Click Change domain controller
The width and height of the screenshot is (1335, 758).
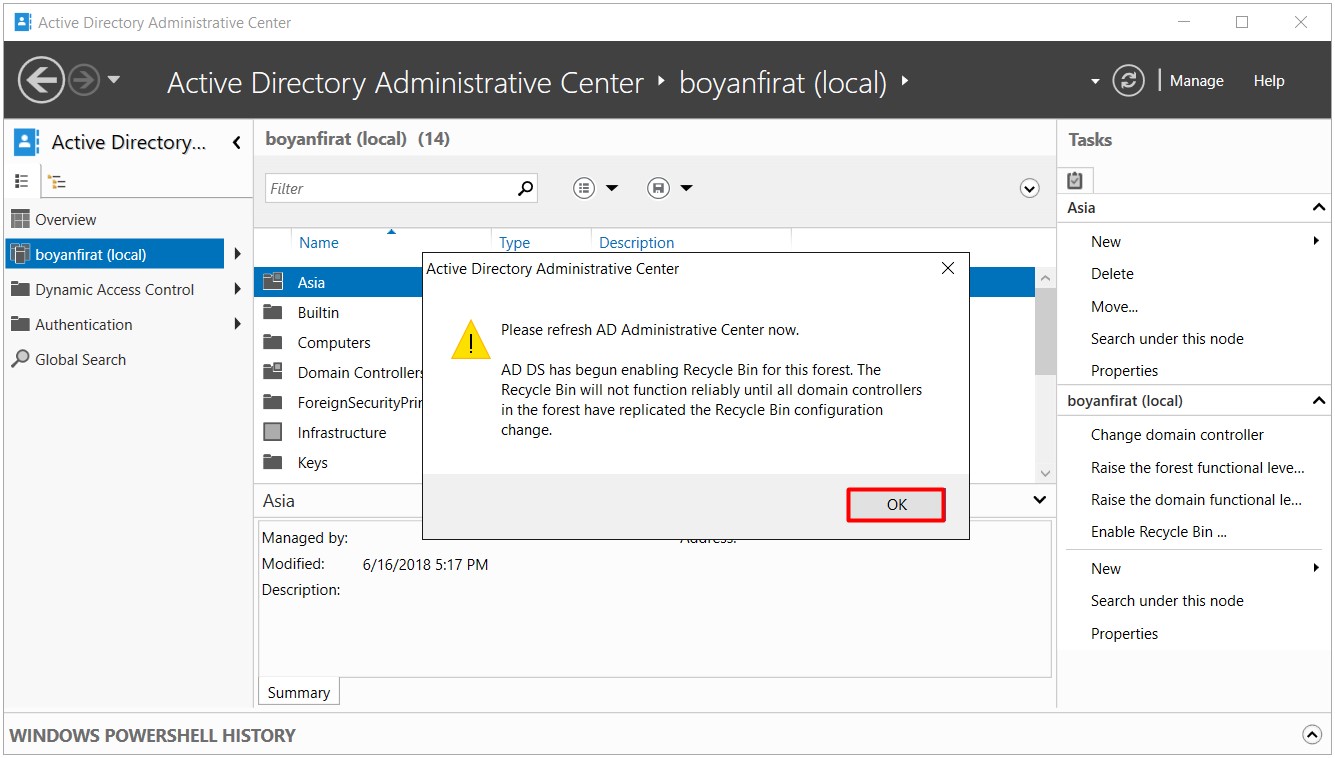1177,435
